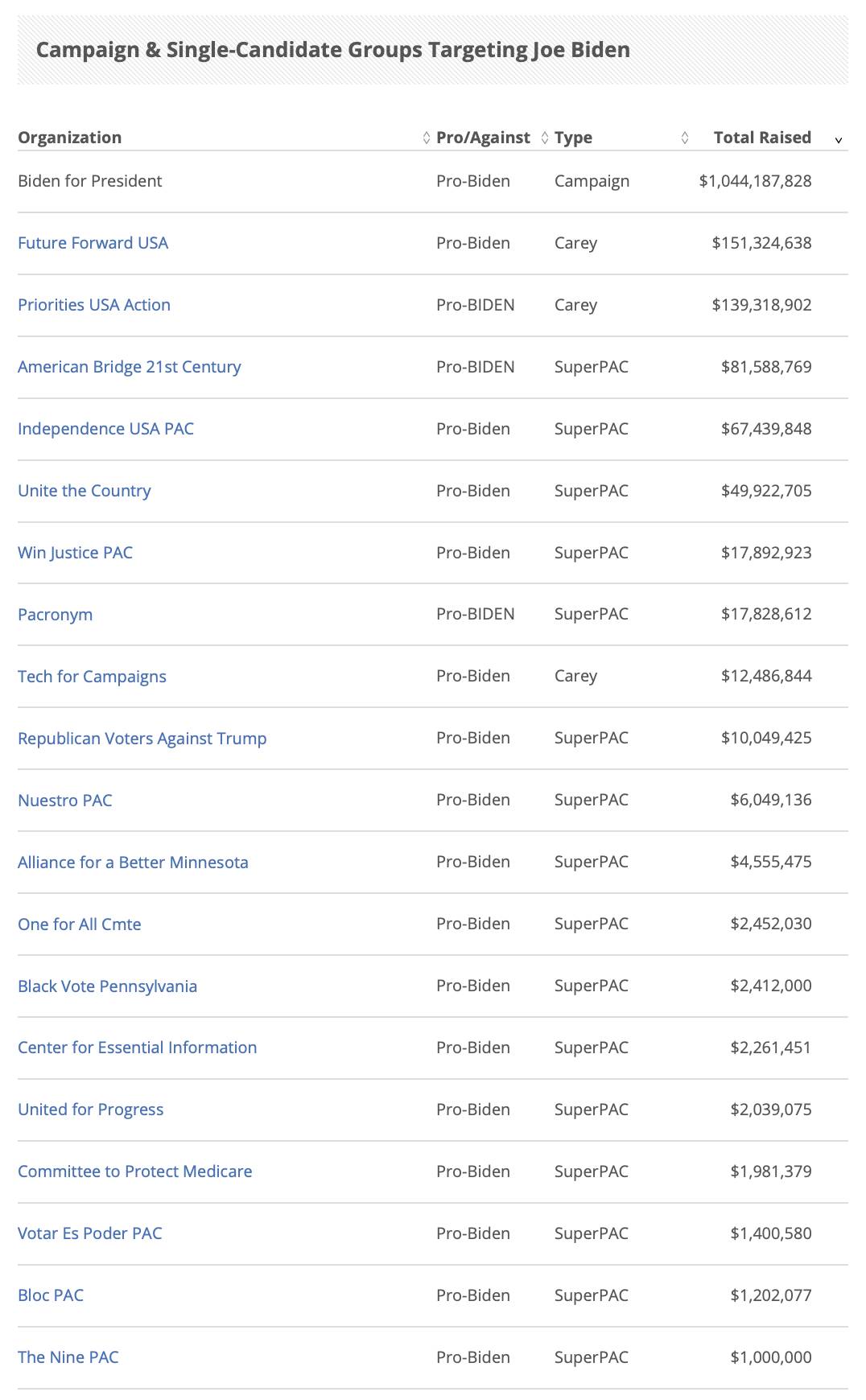Image resolution: width=866 pixels, height=1400 pixels.
Task: Open Nuestro PAC link
Action: 65,801
